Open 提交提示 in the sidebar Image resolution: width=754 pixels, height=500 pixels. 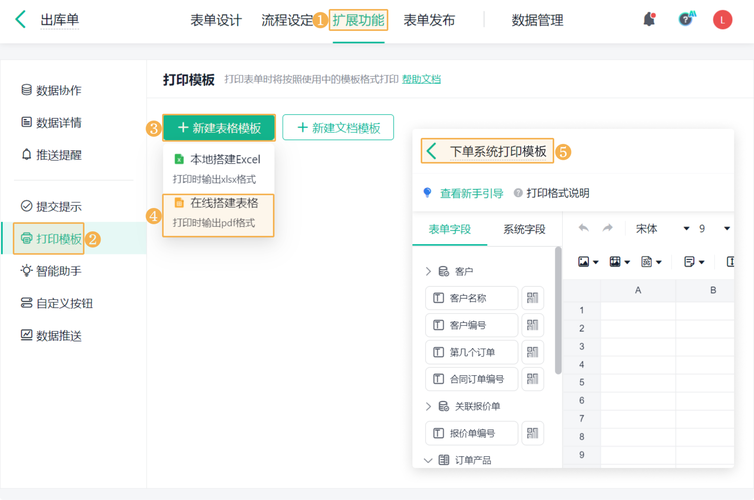[x=51, y=206]
